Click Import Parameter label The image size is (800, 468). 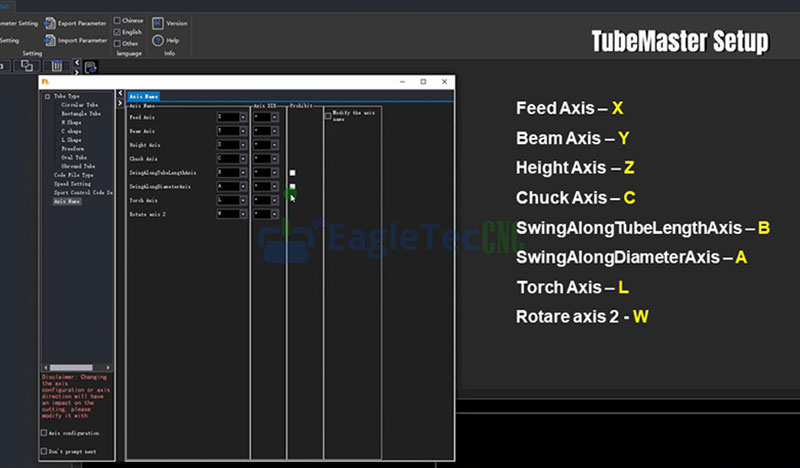pos(82,40)
